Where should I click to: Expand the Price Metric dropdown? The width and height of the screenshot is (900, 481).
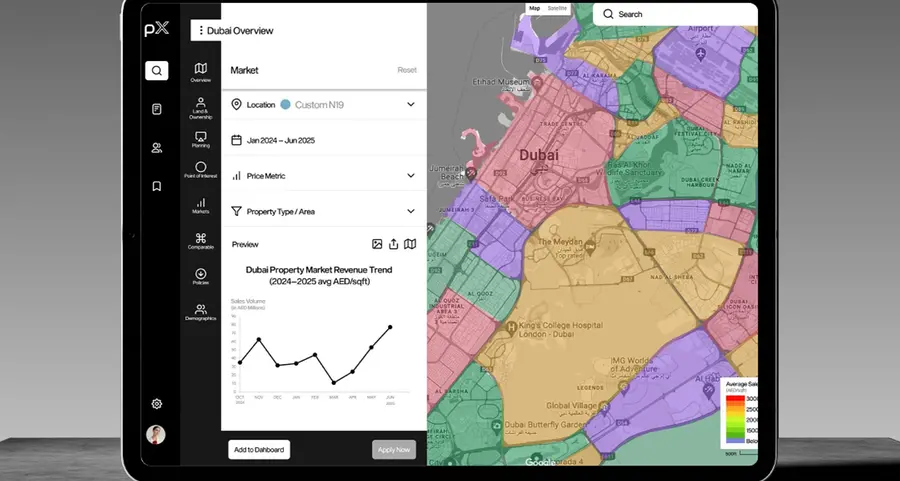tap(410, 175)
